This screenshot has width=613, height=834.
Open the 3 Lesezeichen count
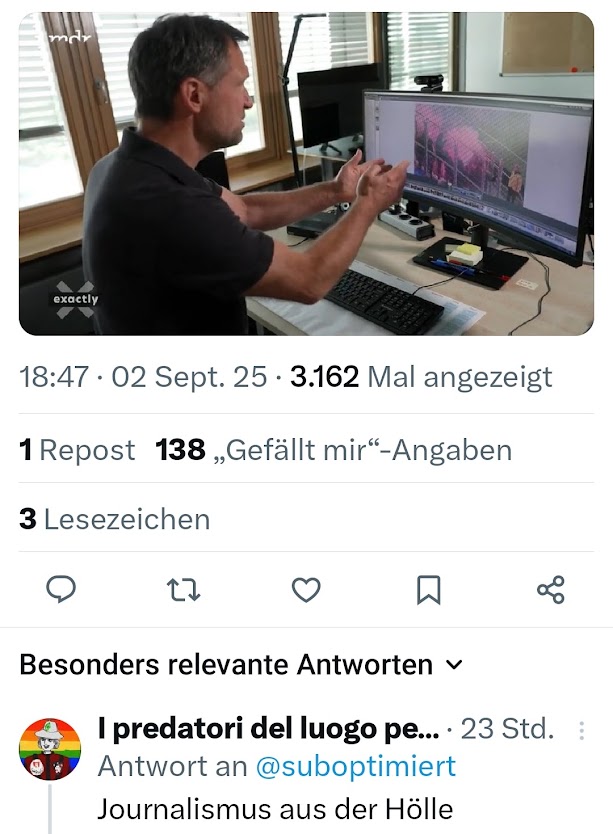click(114, 519)
